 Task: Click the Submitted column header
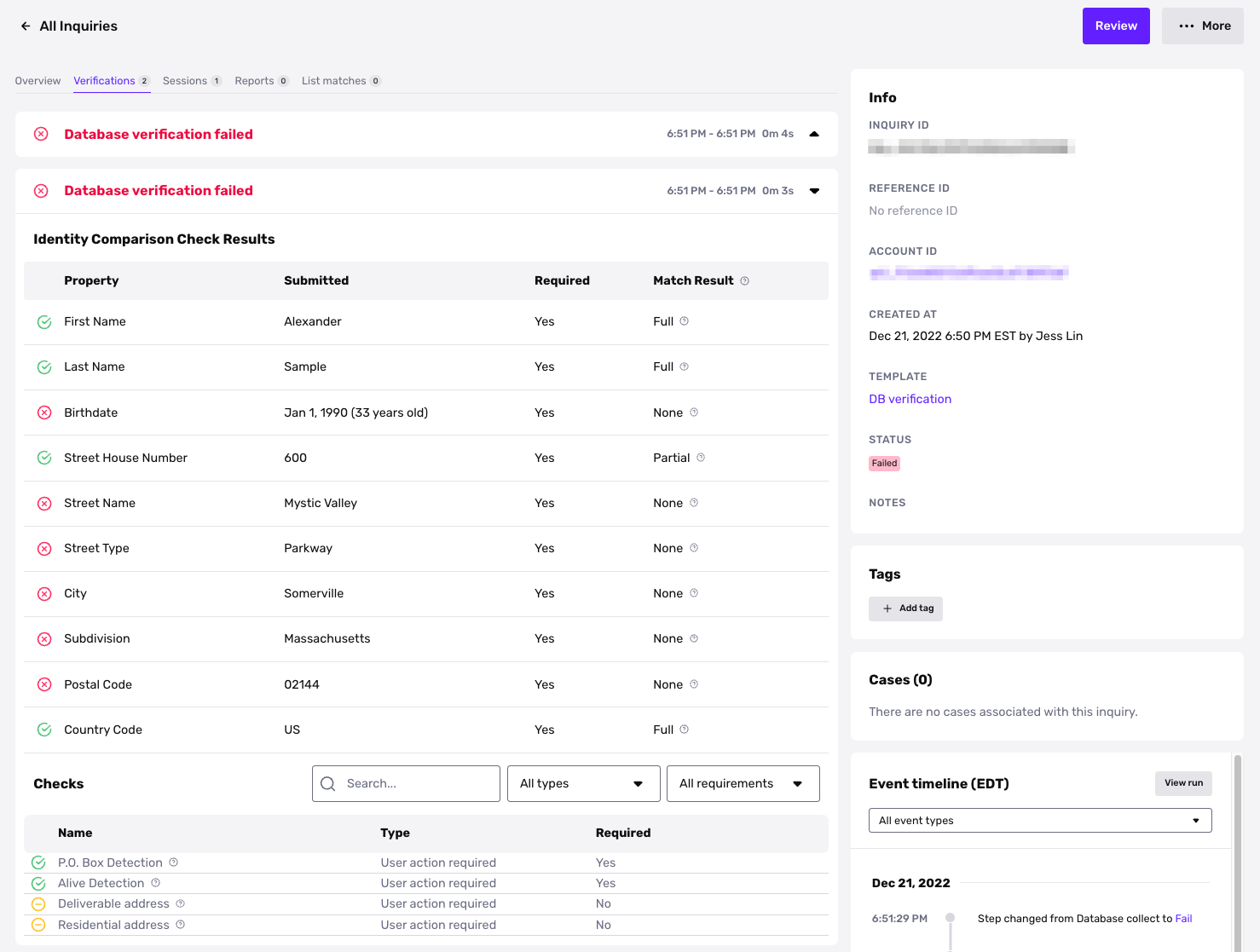coord(316,280)
